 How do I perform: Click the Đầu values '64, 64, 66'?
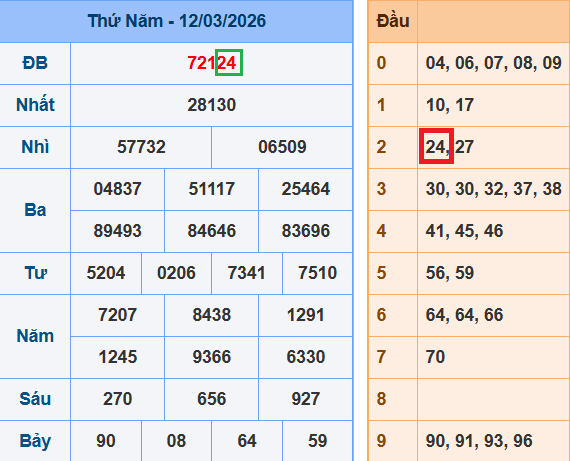(464, 315)
